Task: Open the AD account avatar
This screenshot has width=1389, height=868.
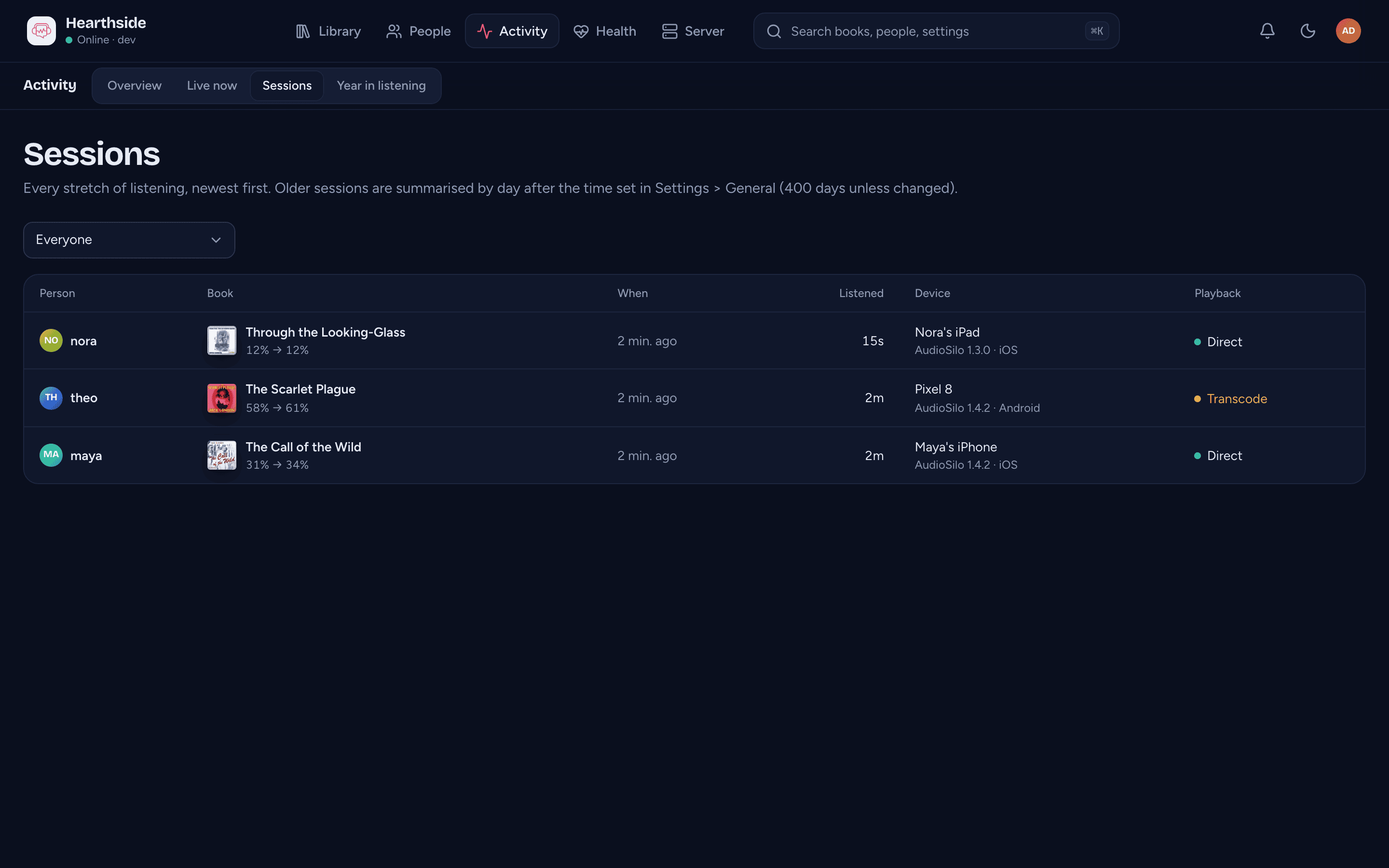Action: (1348, 31)
